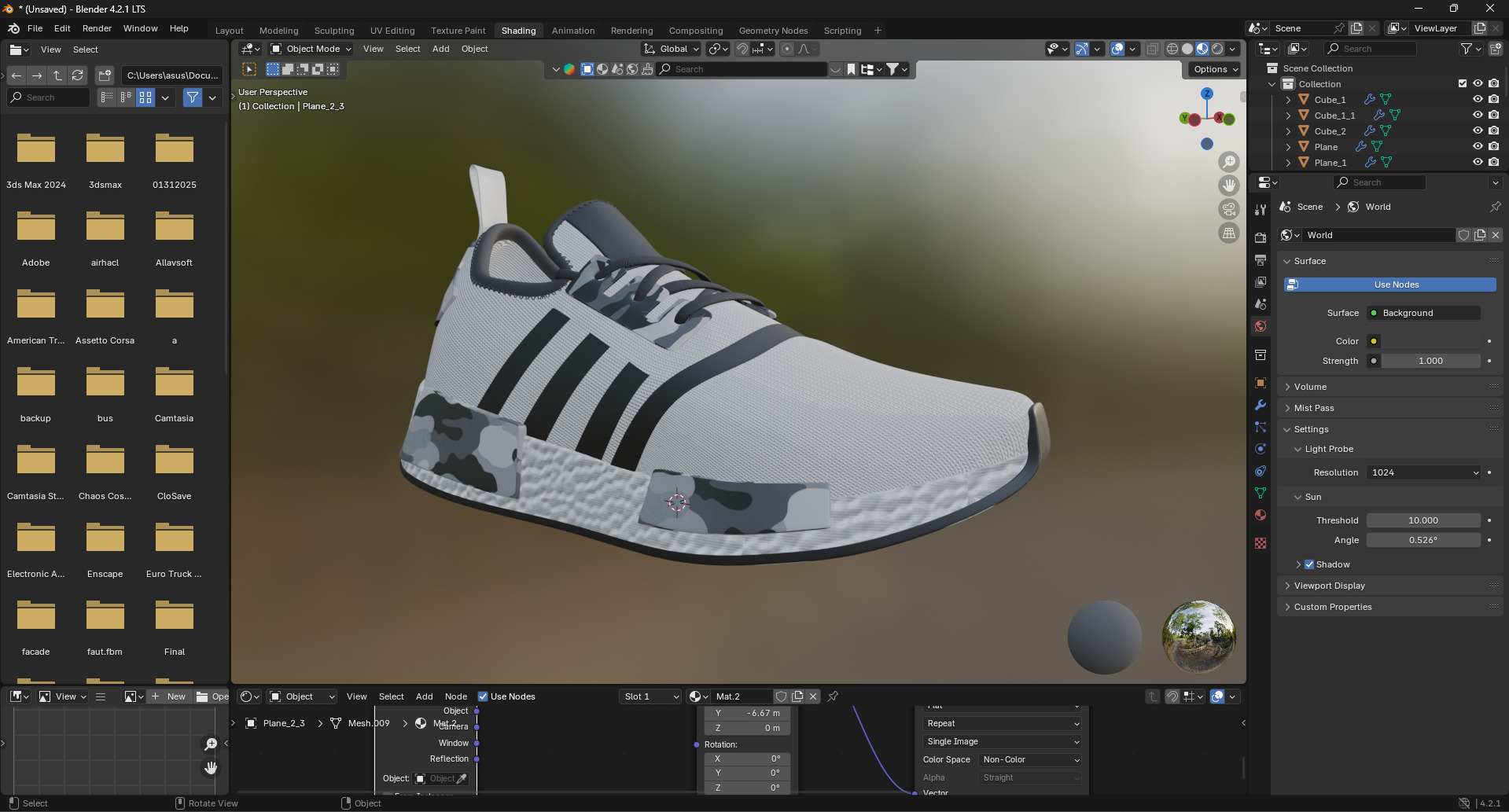Viewport: 1509px width, 812px height.
Task: Open the Options dropdown in viewport
Action: [1215, 69]
